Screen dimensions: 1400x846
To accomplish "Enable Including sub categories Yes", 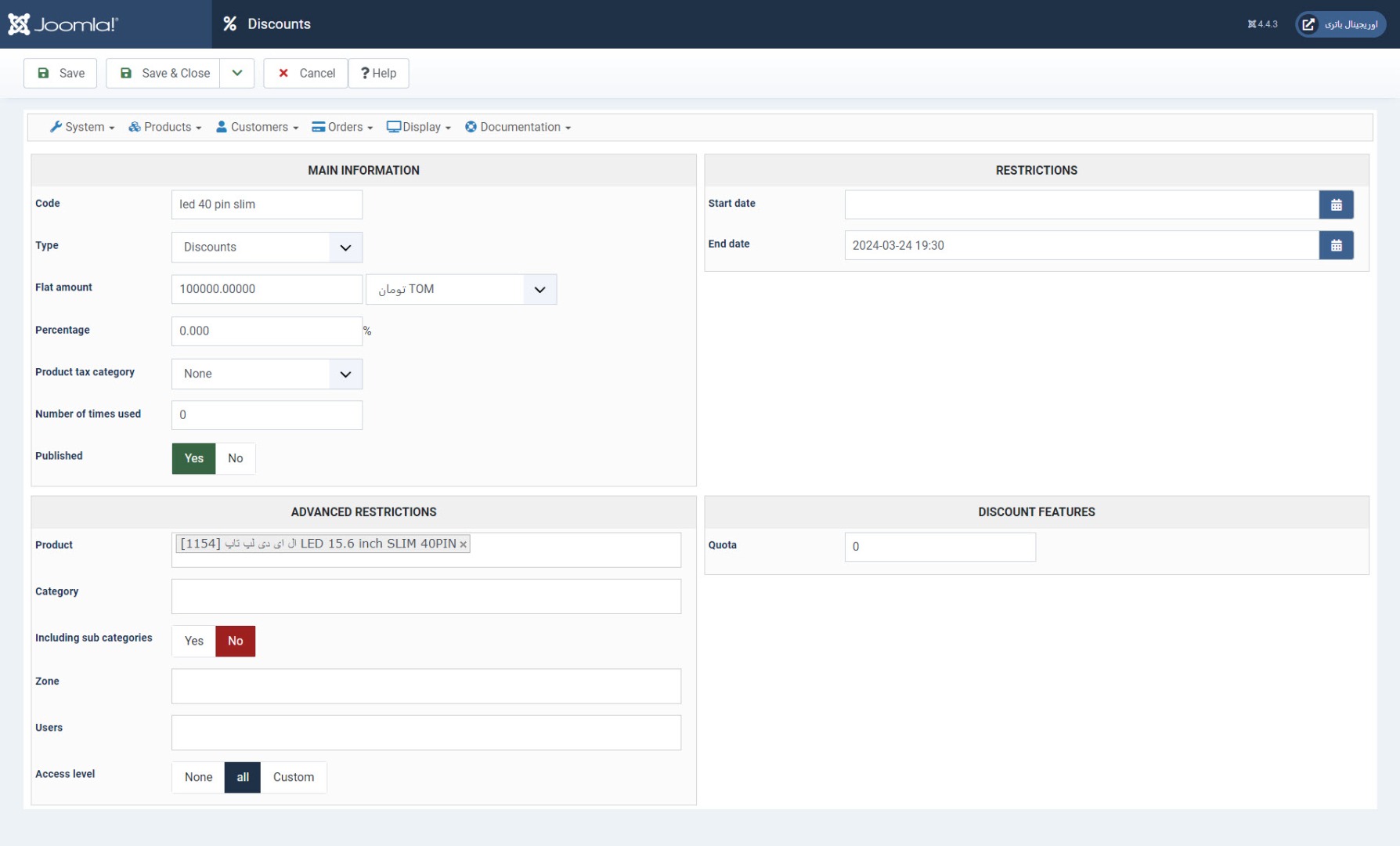I will tap(193, 642).
